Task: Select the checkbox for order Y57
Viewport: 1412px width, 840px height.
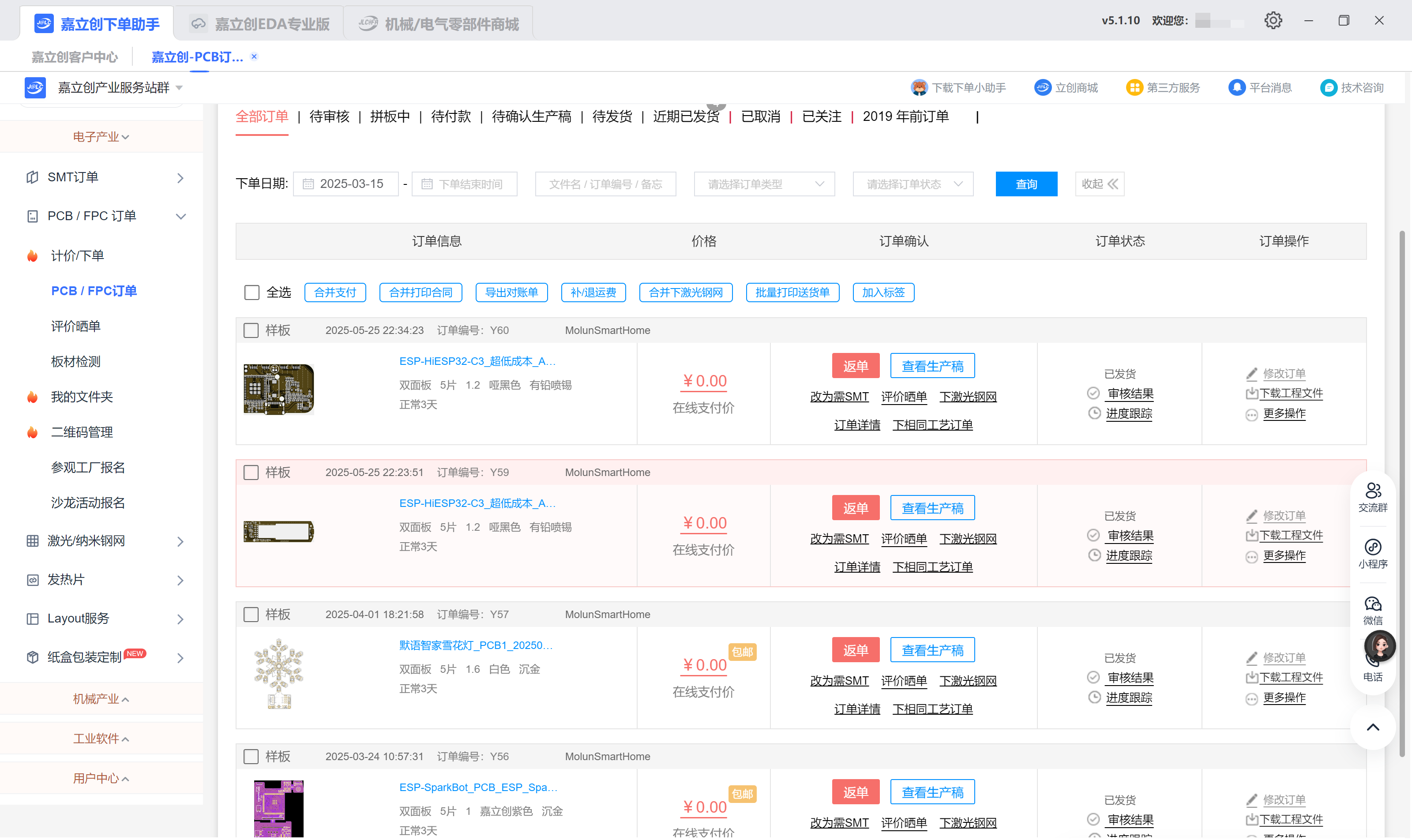Action: click(251, 615)
